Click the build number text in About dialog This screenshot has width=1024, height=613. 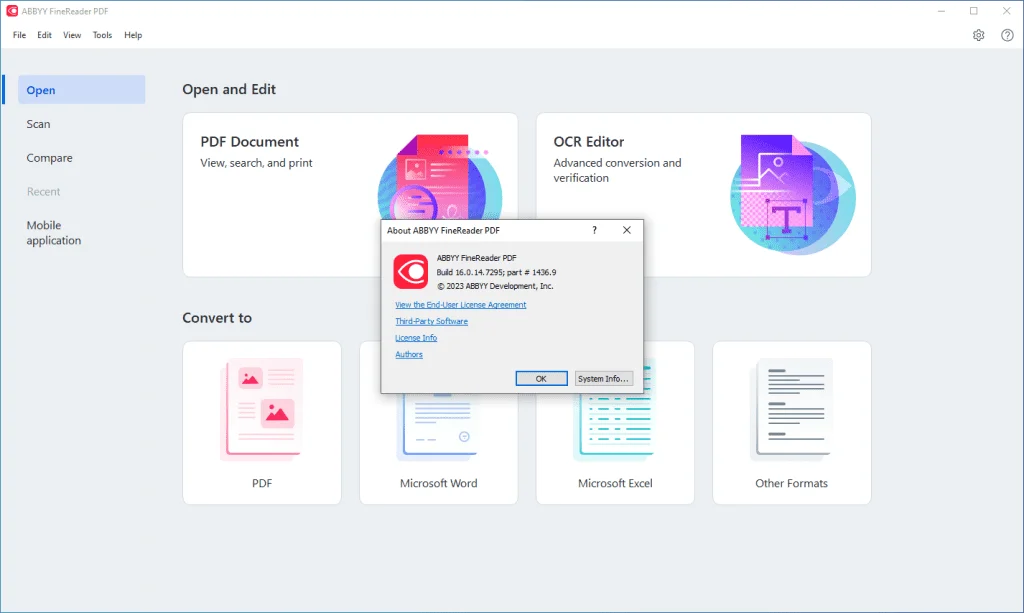tap(496, 272)
